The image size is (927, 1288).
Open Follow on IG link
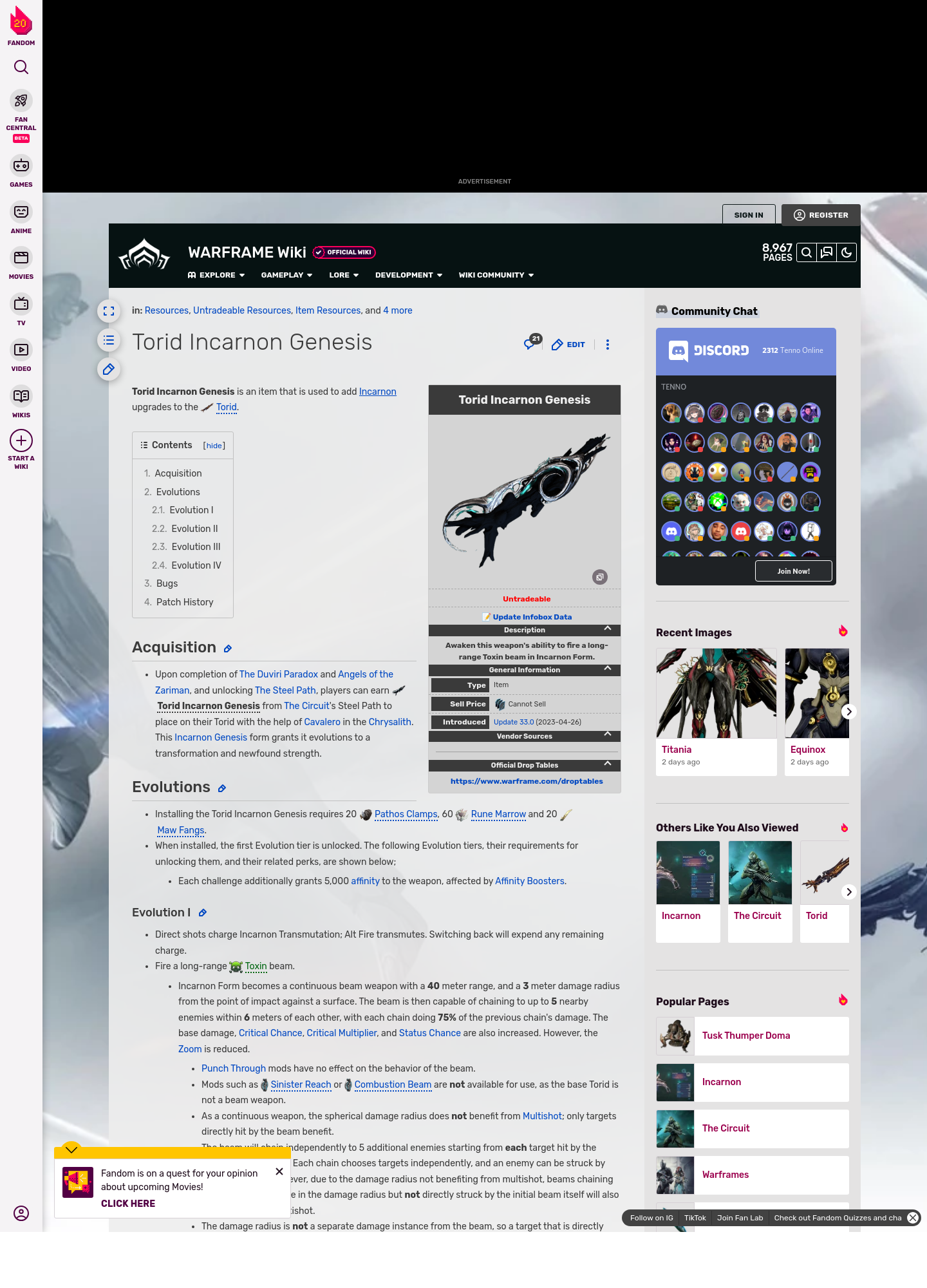coord(651,1218)
